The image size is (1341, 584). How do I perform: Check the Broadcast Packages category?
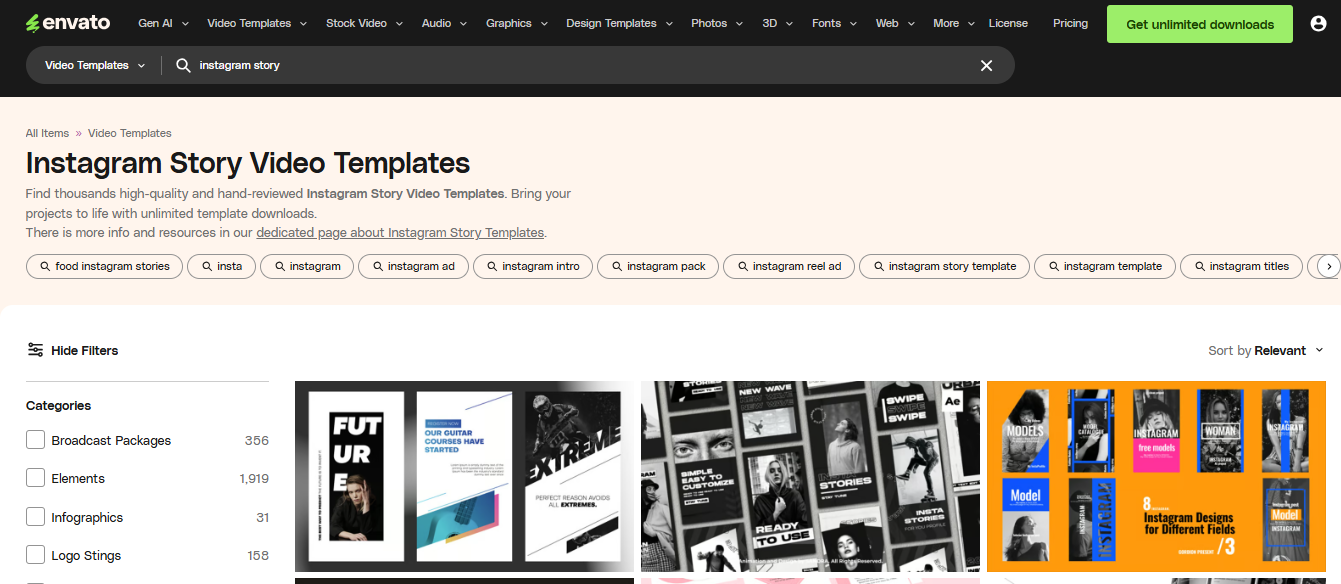[x=35, y=440]
